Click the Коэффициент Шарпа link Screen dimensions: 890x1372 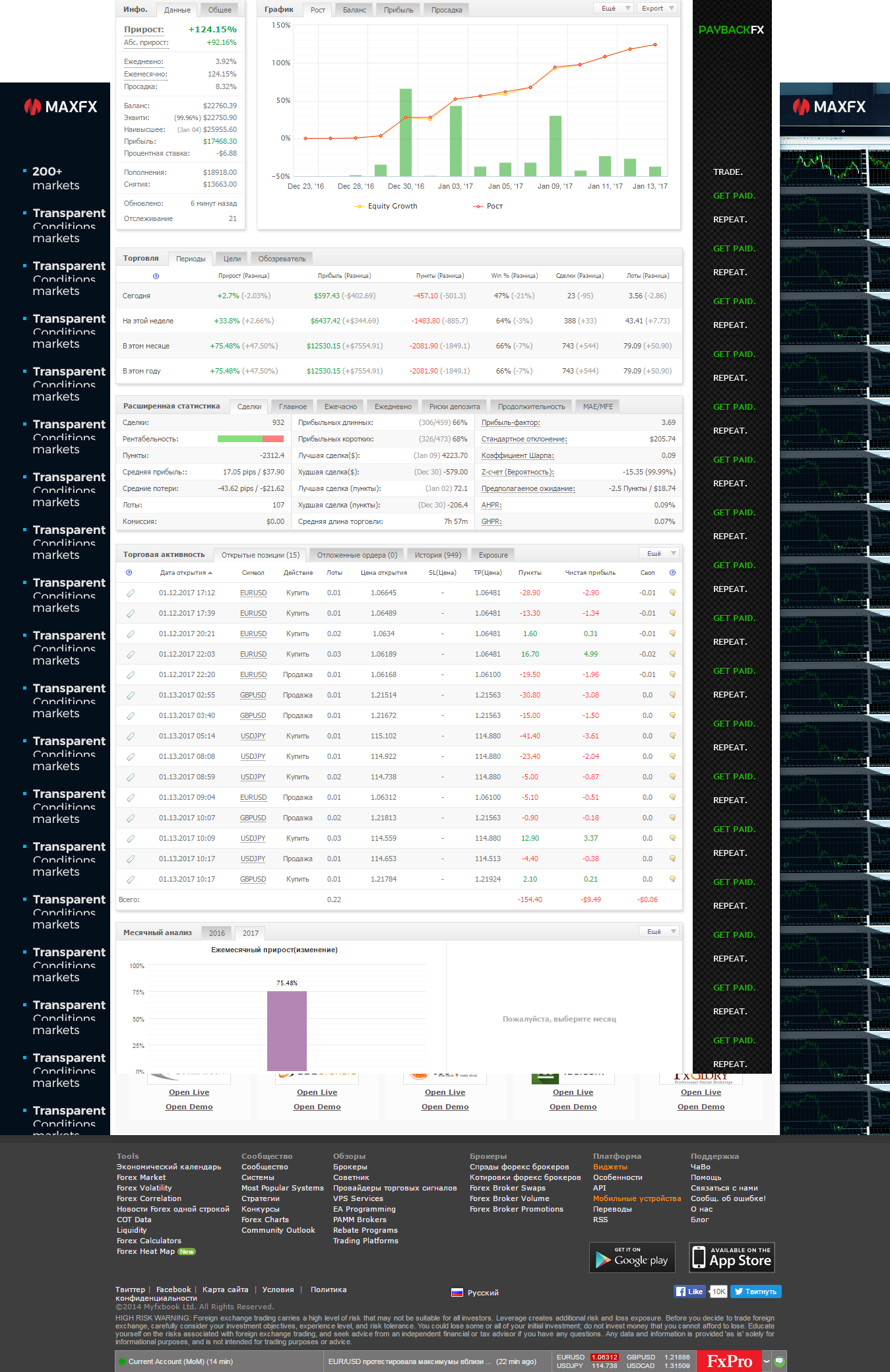[518, 455]
